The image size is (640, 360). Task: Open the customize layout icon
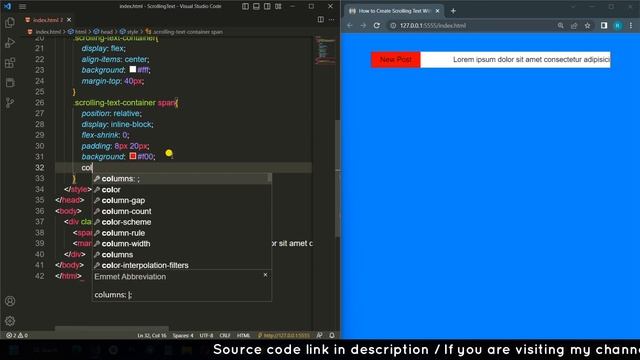click(278, 7)
